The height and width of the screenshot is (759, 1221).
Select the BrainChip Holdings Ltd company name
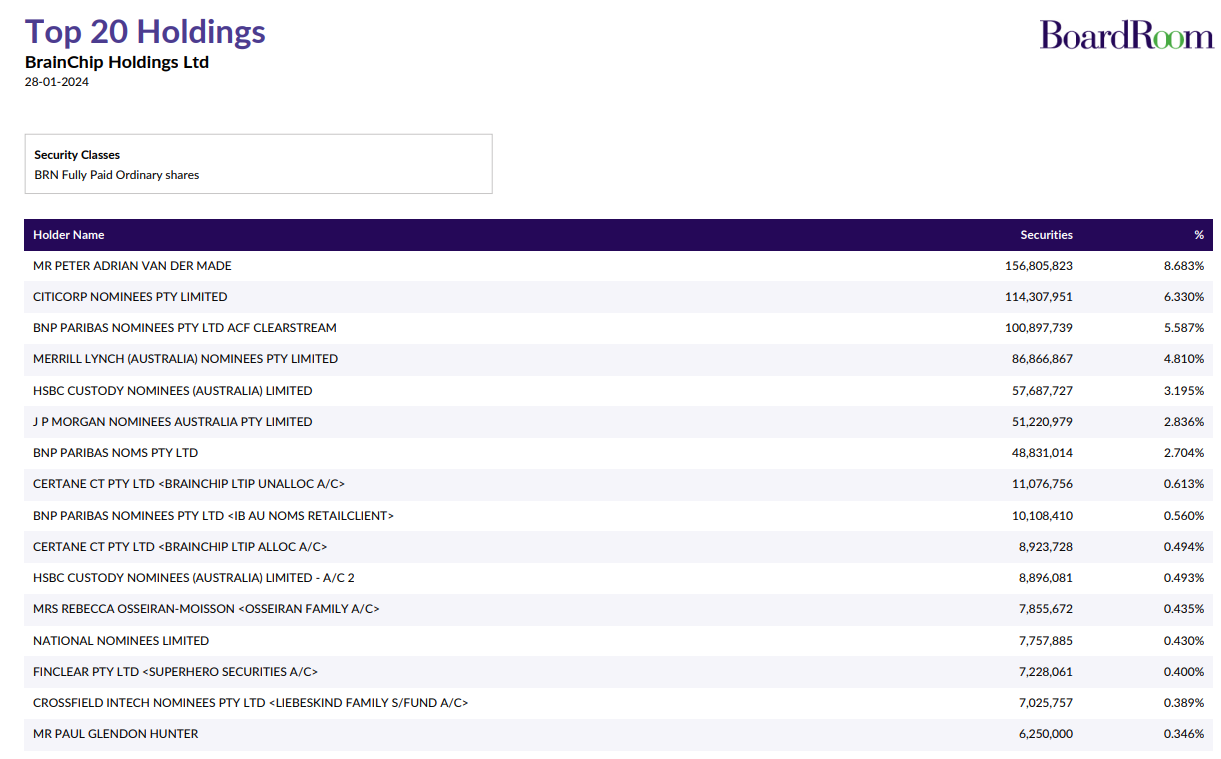pyautogui.click(x=117, y=62)
